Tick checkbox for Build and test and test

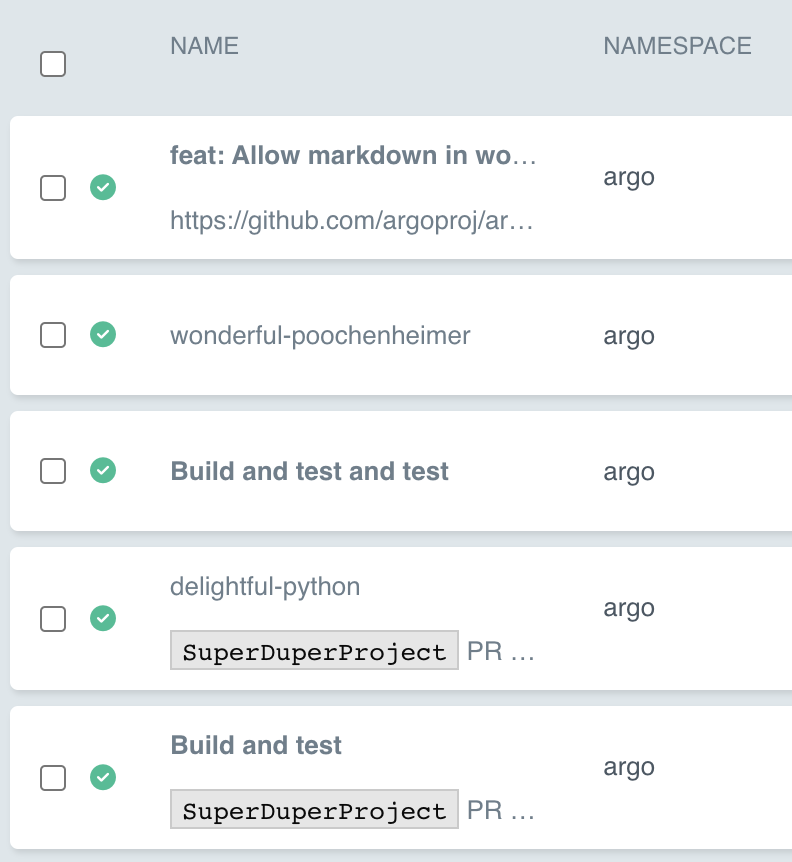(x=53, y=471)
